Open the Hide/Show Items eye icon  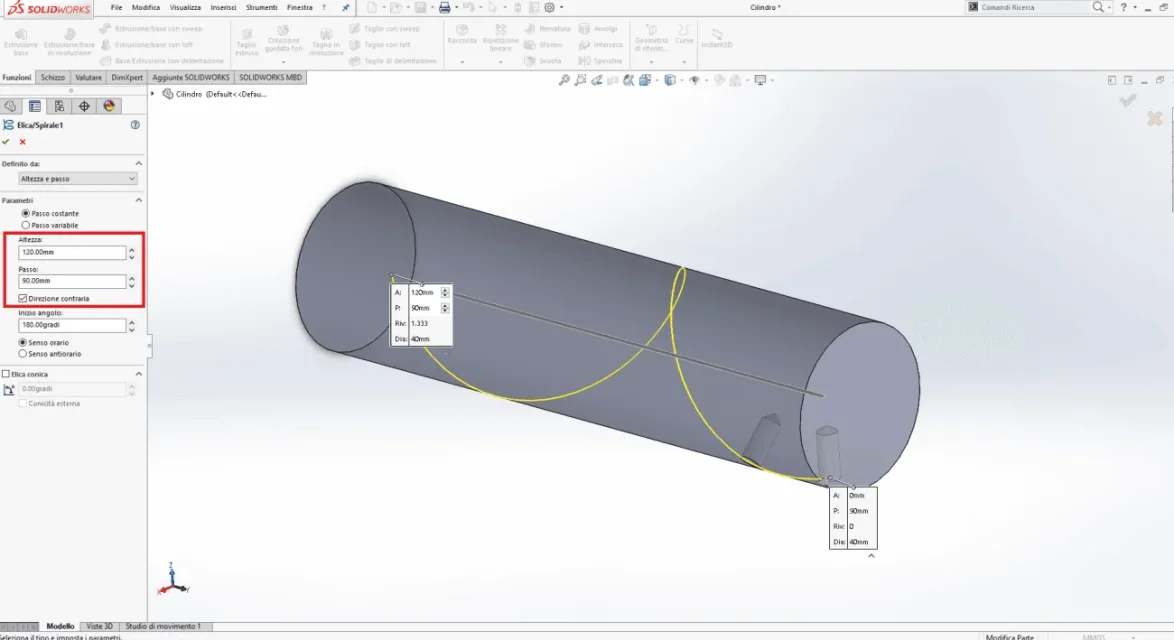(695, 80)
